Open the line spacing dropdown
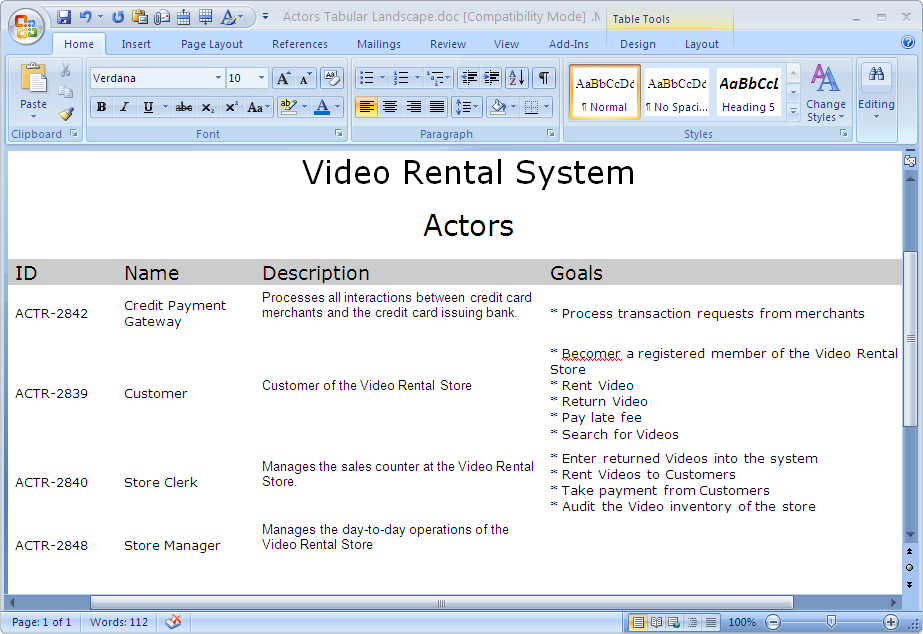The width and height of the screenshot is (923, 634). click(x=467, y=107)
